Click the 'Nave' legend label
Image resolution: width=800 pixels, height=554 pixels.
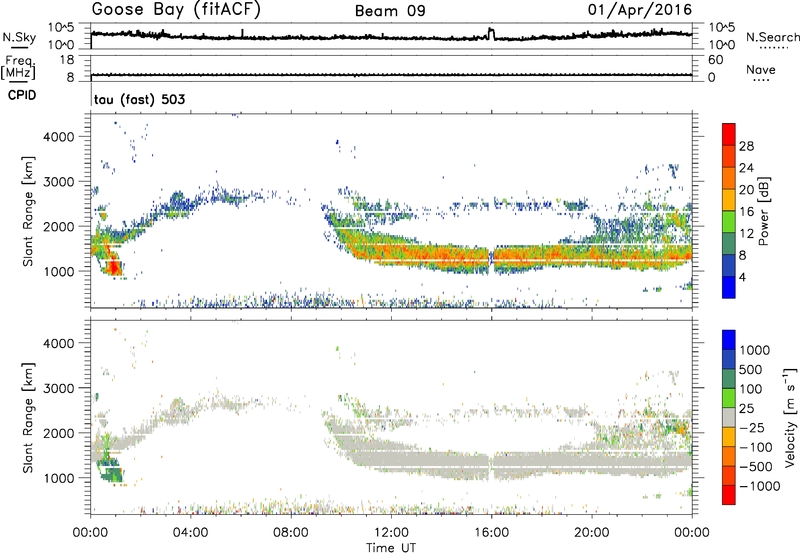761,69
